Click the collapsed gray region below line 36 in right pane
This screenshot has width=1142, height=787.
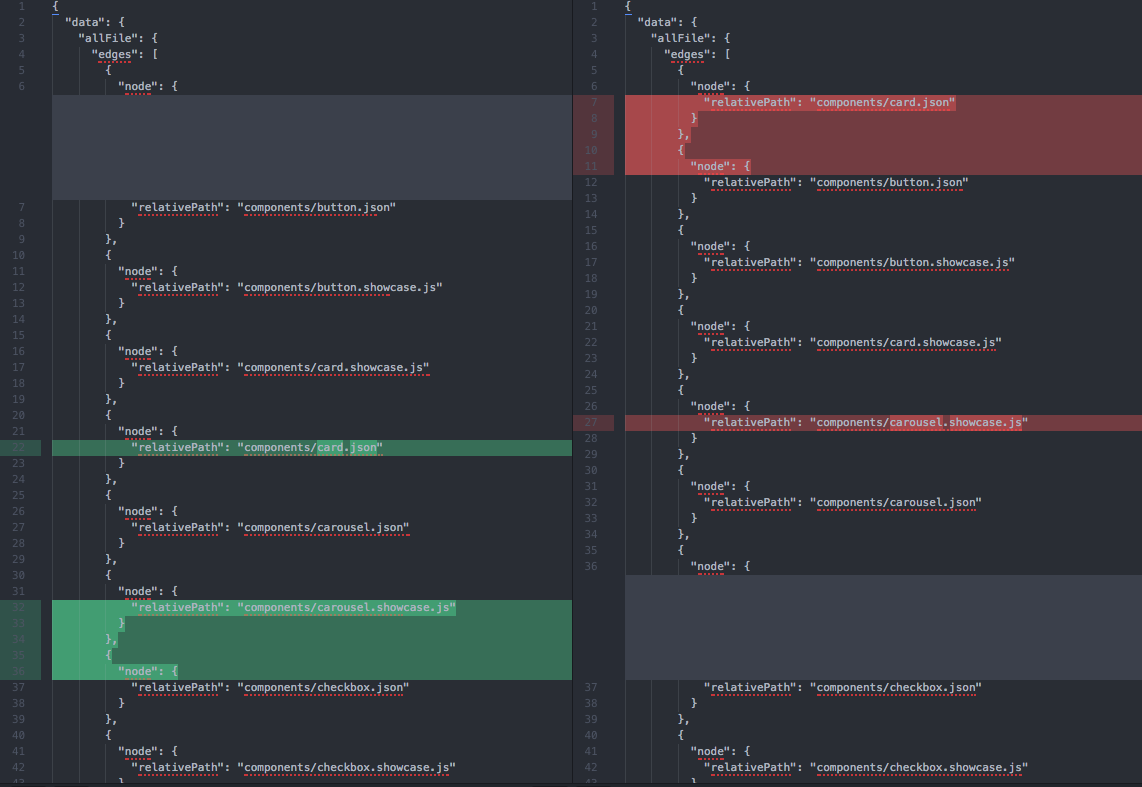[x=880, y=625]
